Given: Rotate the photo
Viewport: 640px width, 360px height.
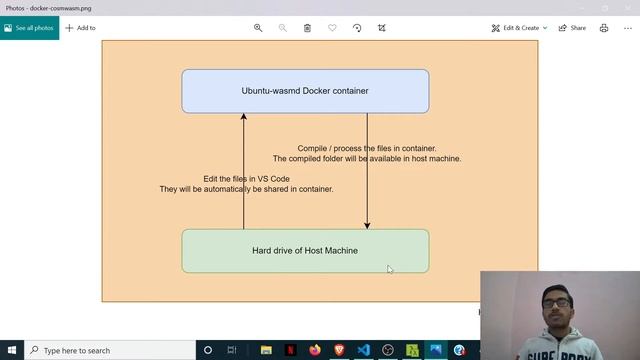Looking at the screenshot, I should [357, 28].
